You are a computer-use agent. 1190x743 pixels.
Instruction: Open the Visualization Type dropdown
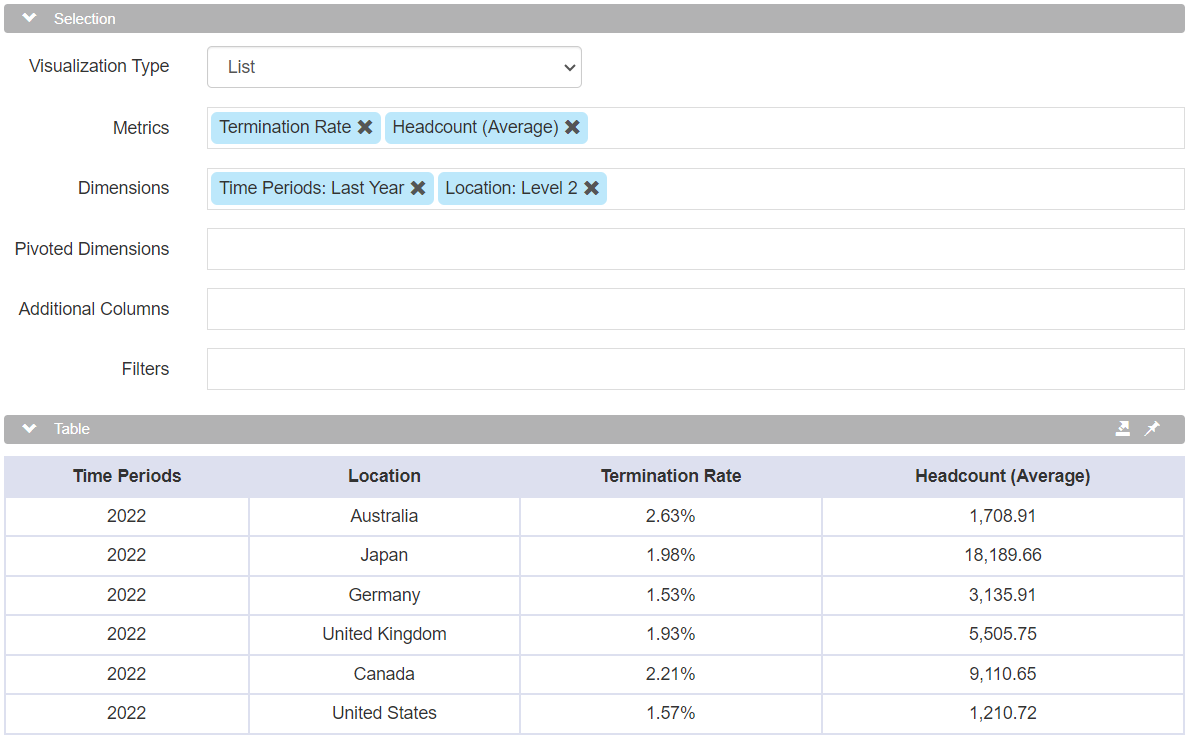394,67
